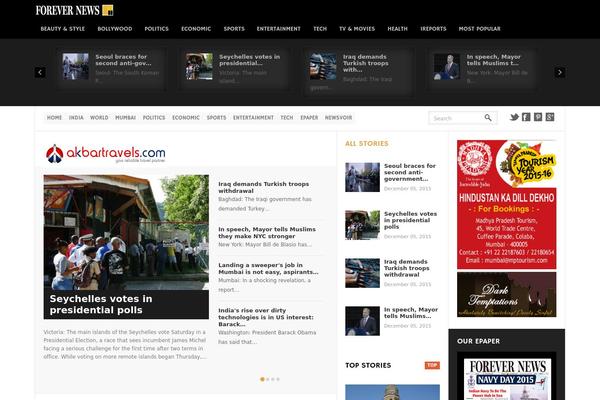Open All Stories link In speech, Mayor tells Muslims

[411, 313]
